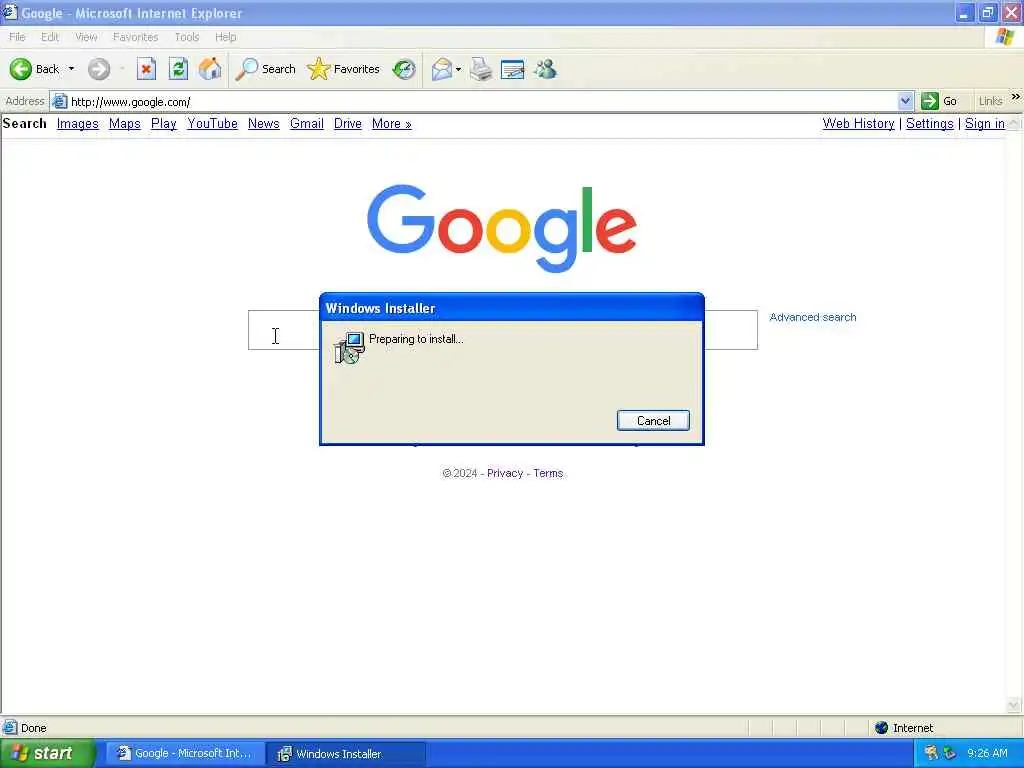The height and width of the screenshot is (768, 1024).
Task: Cancel the Windows Installer dialog
Action: (653, 421)
